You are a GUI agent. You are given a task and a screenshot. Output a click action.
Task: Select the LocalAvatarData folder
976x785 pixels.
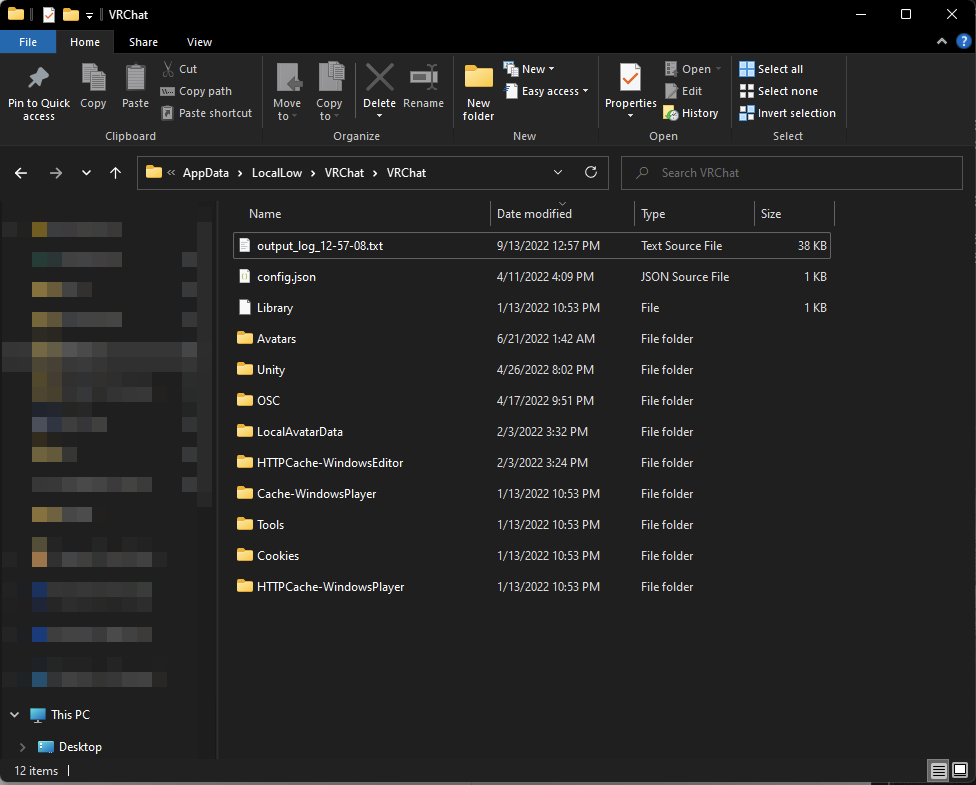pos(532,431)
